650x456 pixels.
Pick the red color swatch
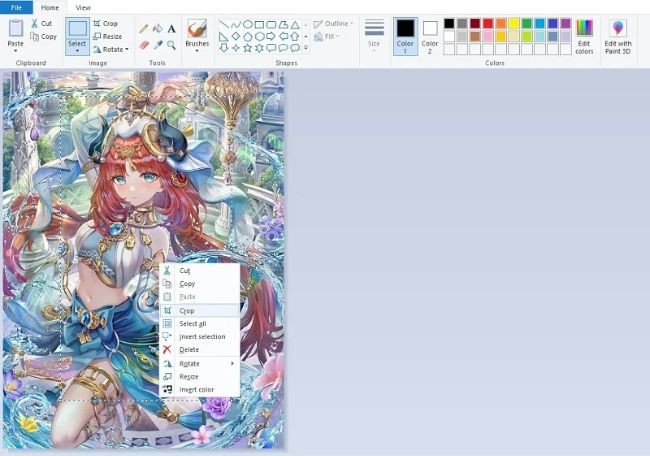488,23
